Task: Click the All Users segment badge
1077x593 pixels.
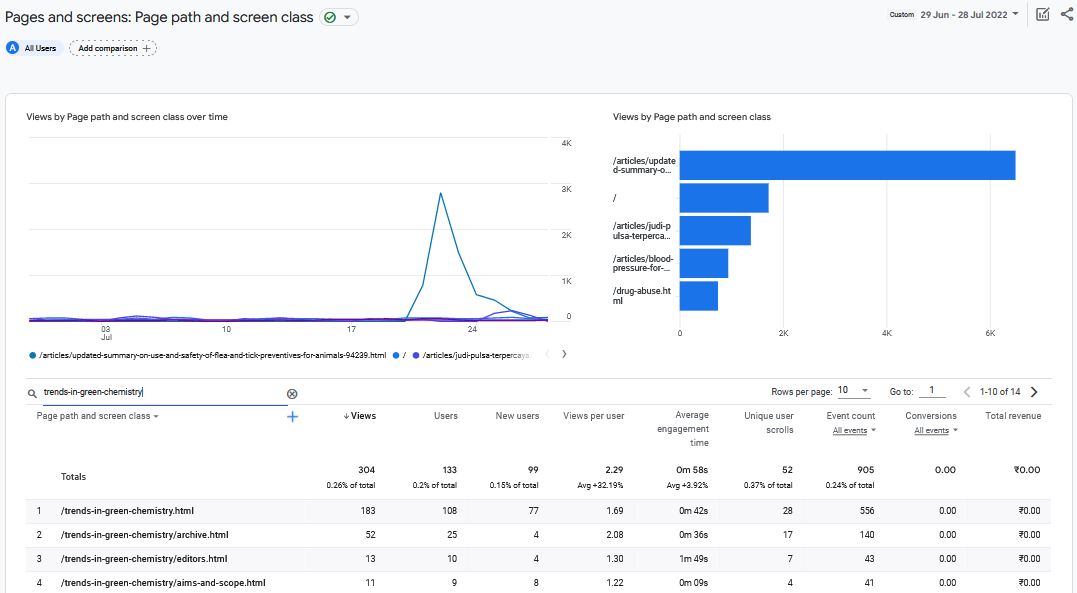Action: click(x=33, y=48)
